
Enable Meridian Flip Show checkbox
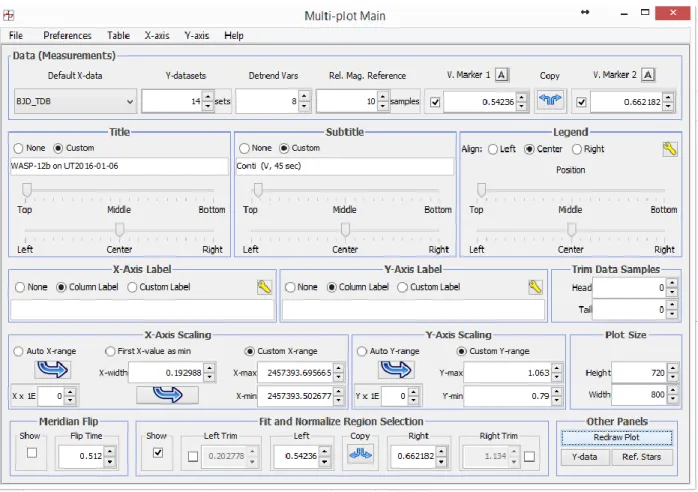click(32, 453)
